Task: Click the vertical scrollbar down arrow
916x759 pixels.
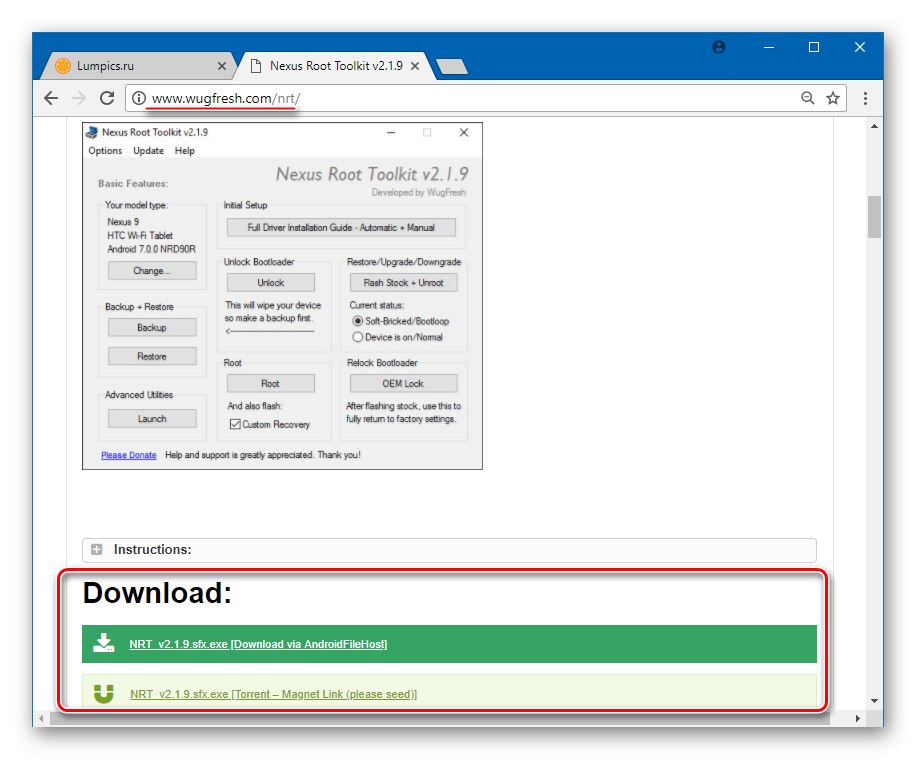Action: tap(874, 701)
